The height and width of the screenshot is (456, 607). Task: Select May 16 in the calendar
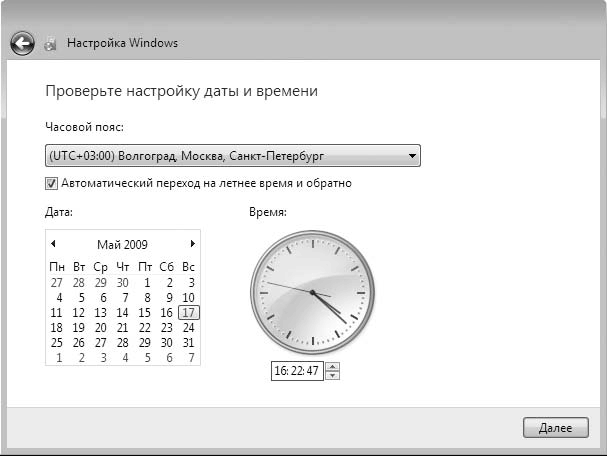pyautogui.click(x=166, y=312)
